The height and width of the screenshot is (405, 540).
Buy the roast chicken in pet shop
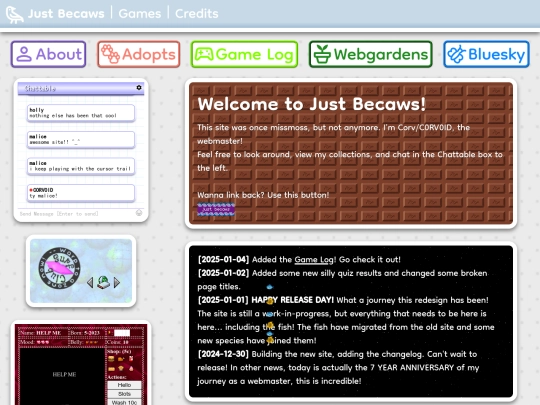[x=121, y=359]
